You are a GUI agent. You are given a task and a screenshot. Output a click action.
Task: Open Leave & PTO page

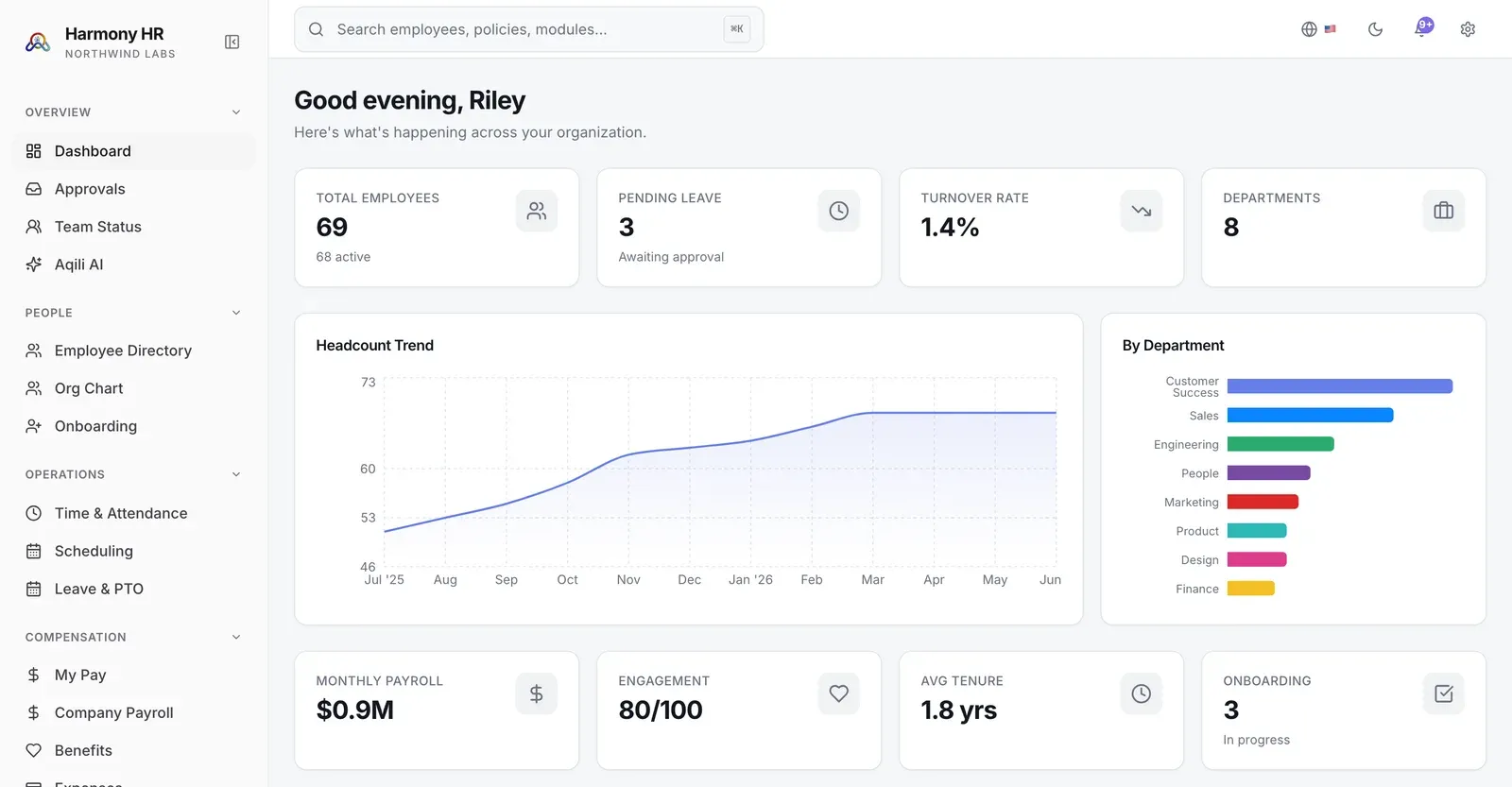[134, 589]
